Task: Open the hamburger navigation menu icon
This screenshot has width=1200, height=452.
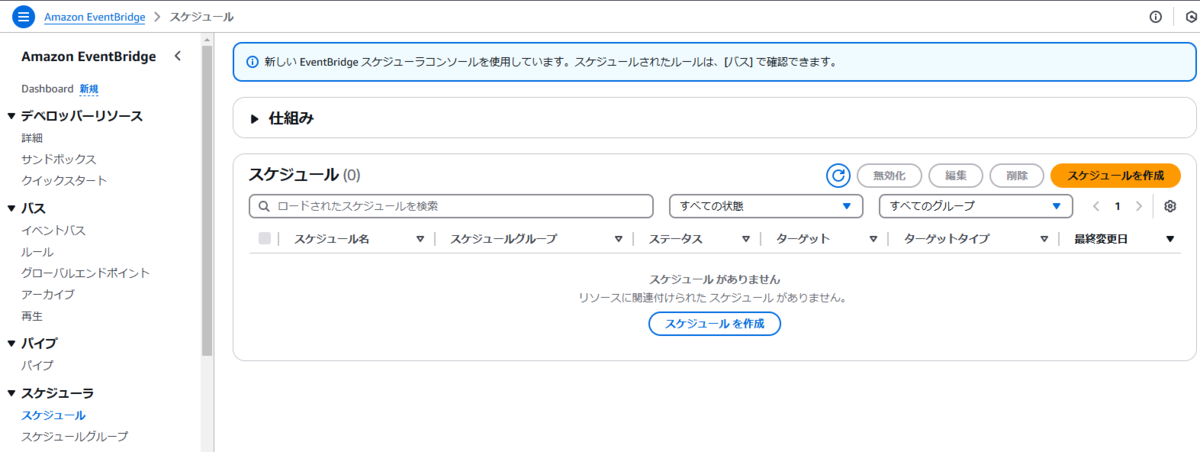Action: pyautogui.click(x=24, y=17)
